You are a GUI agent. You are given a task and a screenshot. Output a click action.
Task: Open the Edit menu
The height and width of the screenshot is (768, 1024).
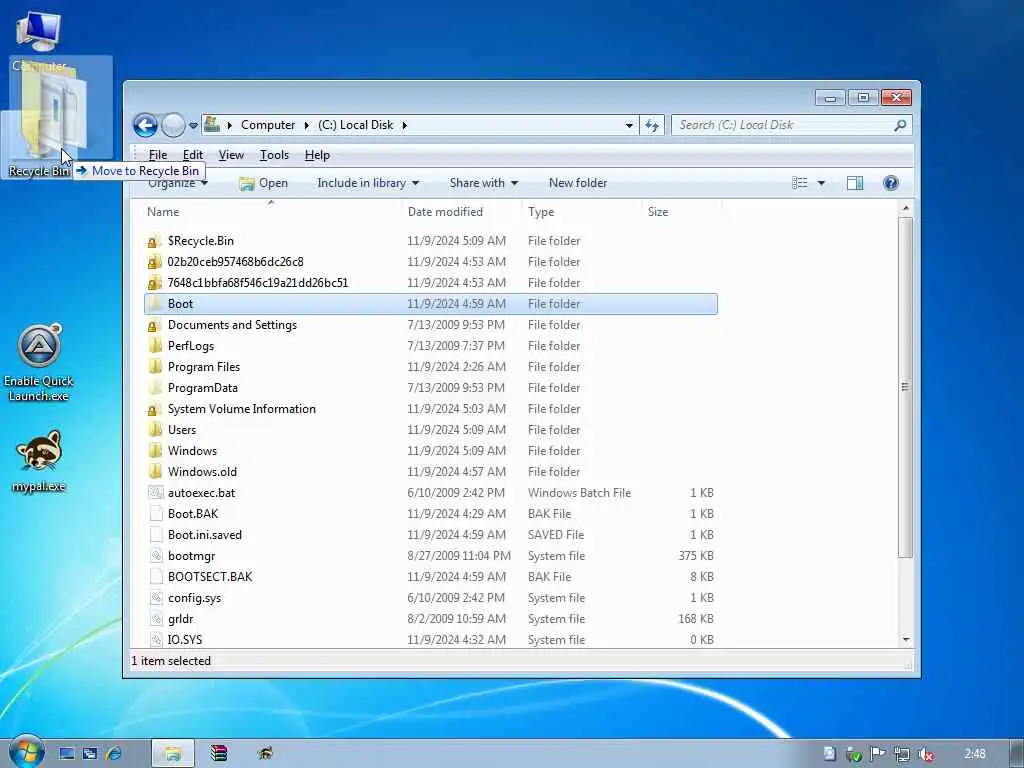[x=193, y=155]
